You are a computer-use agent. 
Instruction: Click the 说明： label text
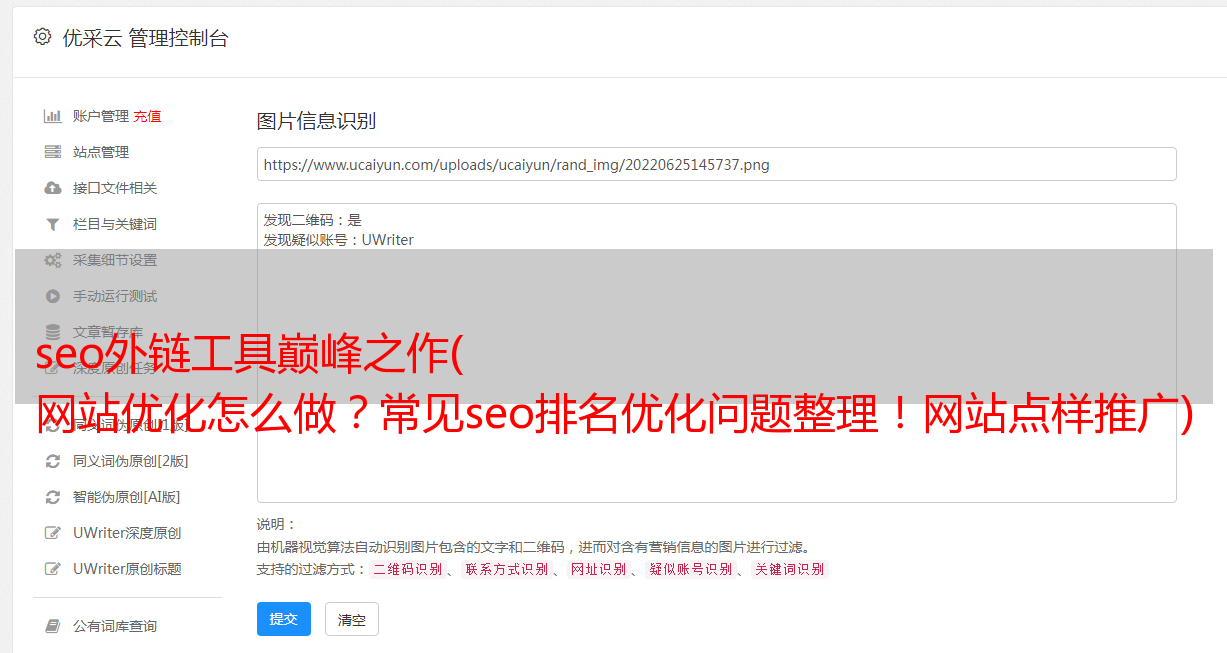point(277,525)
